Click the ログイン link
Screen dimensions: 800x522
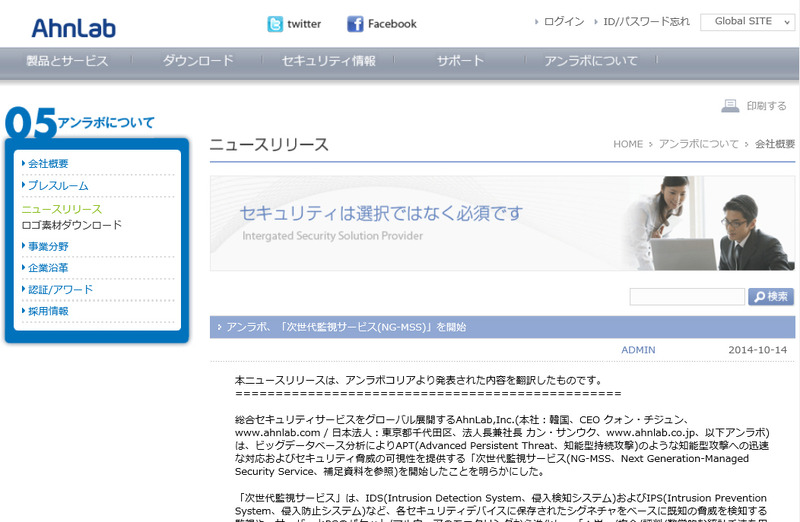(x=563, y=21)
